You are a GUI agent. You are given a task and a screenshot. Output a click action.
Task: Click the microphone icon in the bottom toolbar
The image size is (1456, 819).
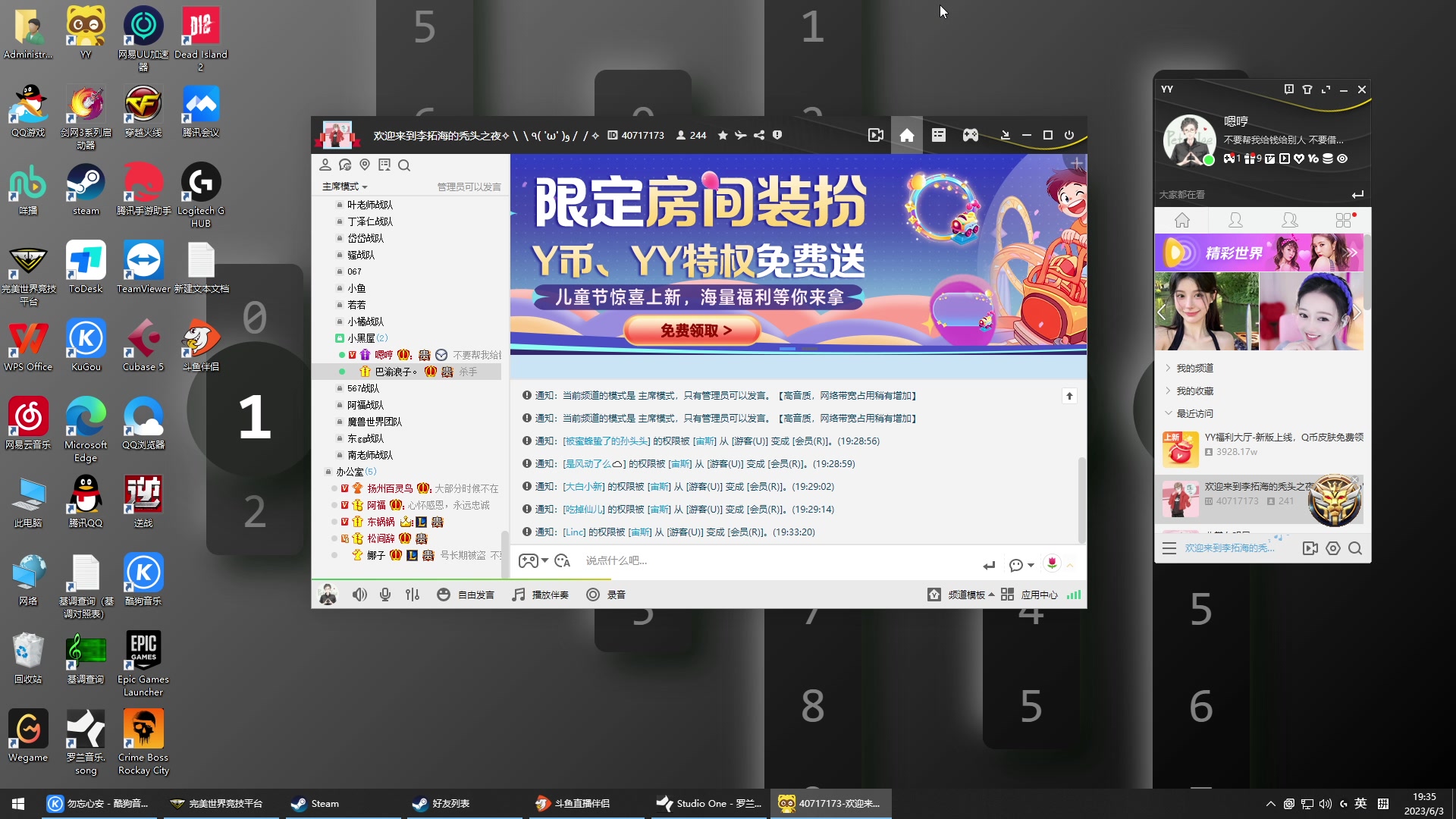(385, 595)
